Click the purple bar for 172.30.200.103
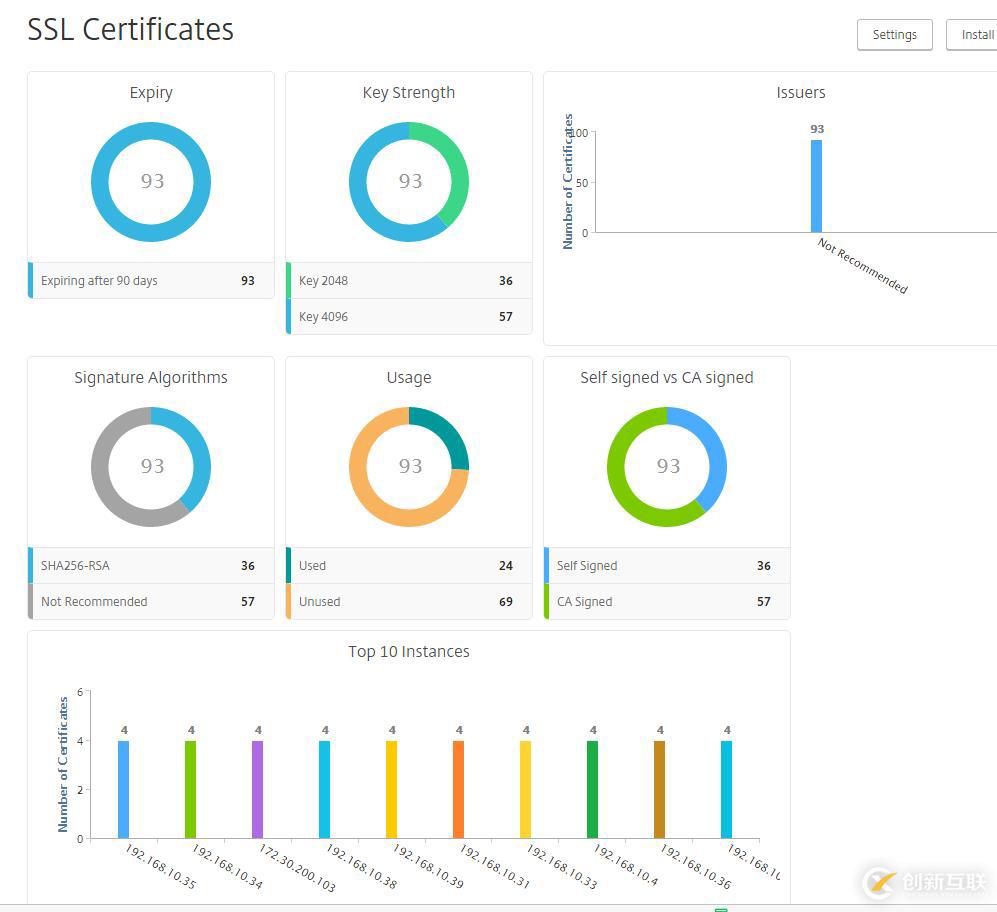The height and width of the screenshot is (912, 997). point(257,789)
